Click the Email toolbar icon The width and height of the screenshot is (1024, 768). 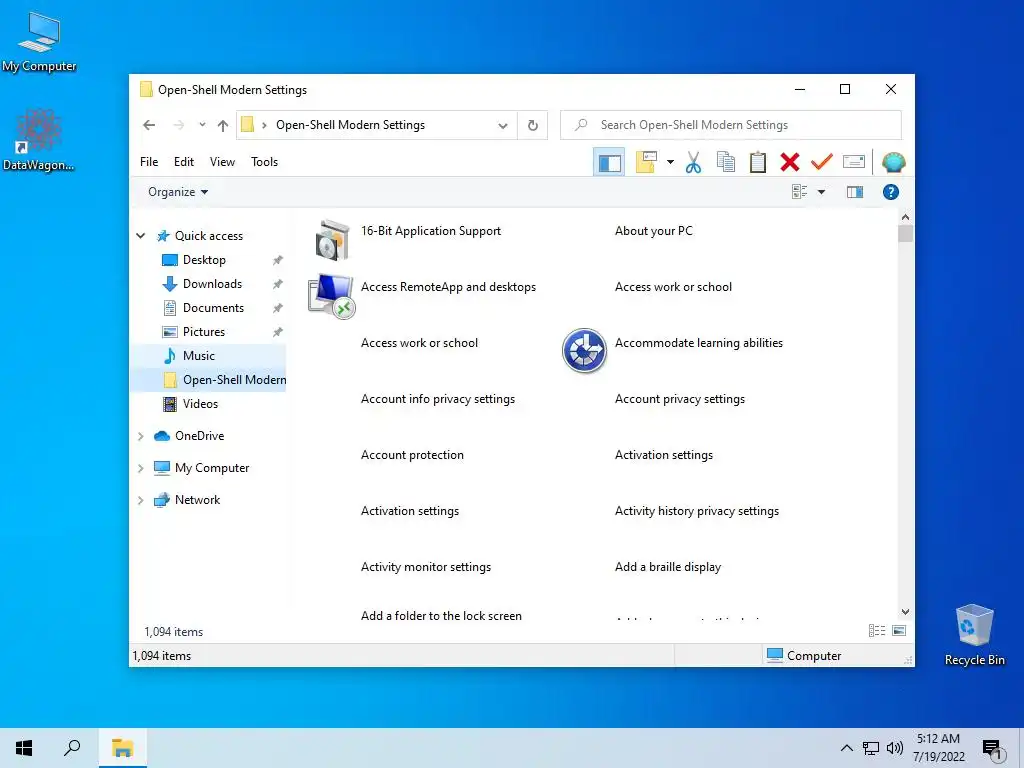(854, 161)
